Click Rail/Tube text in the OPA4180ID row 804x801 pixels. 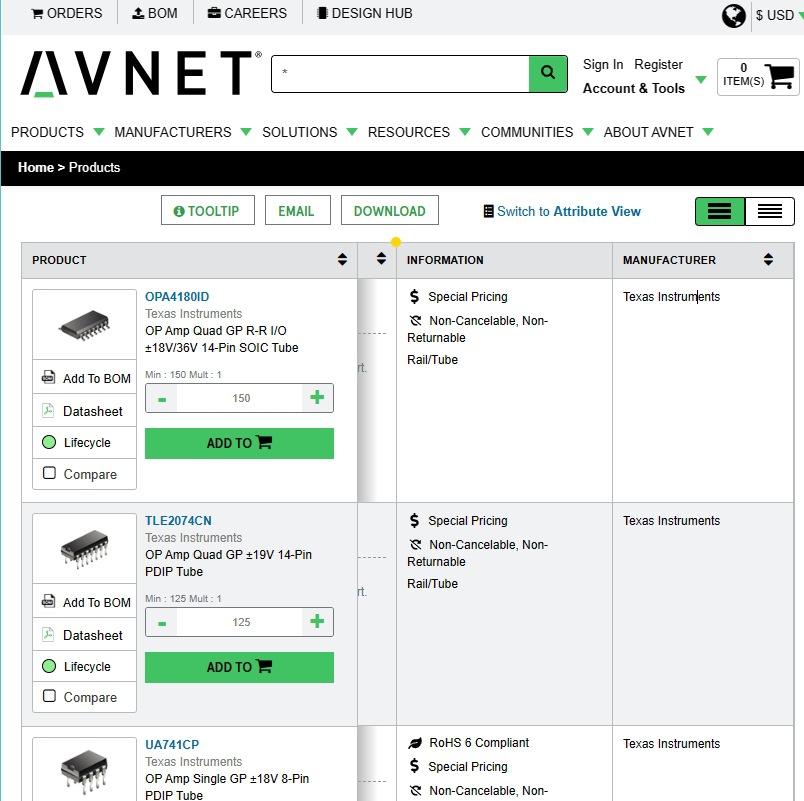432,360
